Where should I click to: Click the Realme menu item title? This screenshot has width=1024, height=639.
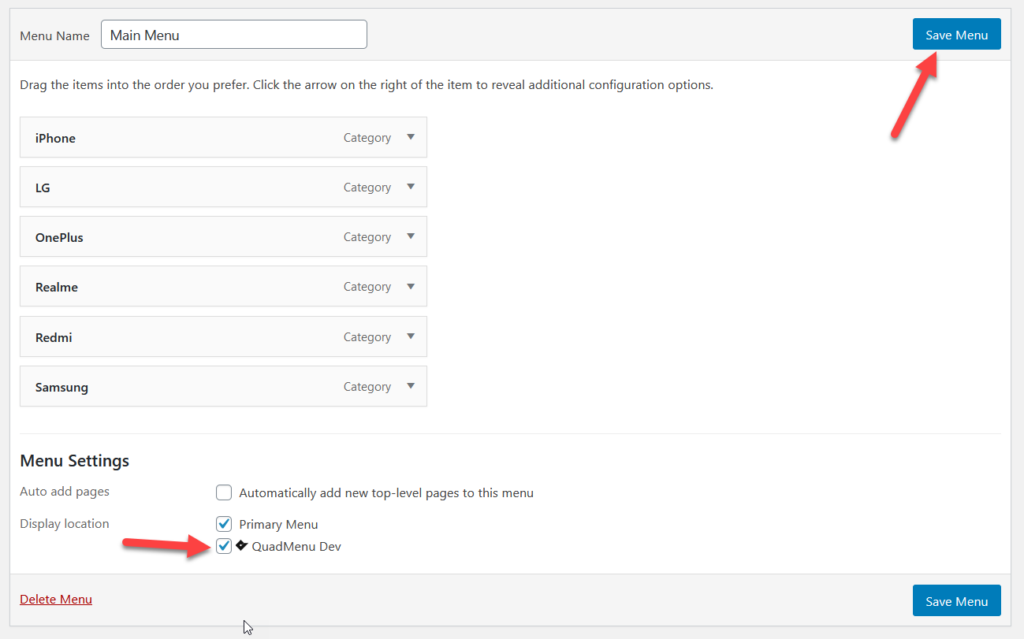56,288
